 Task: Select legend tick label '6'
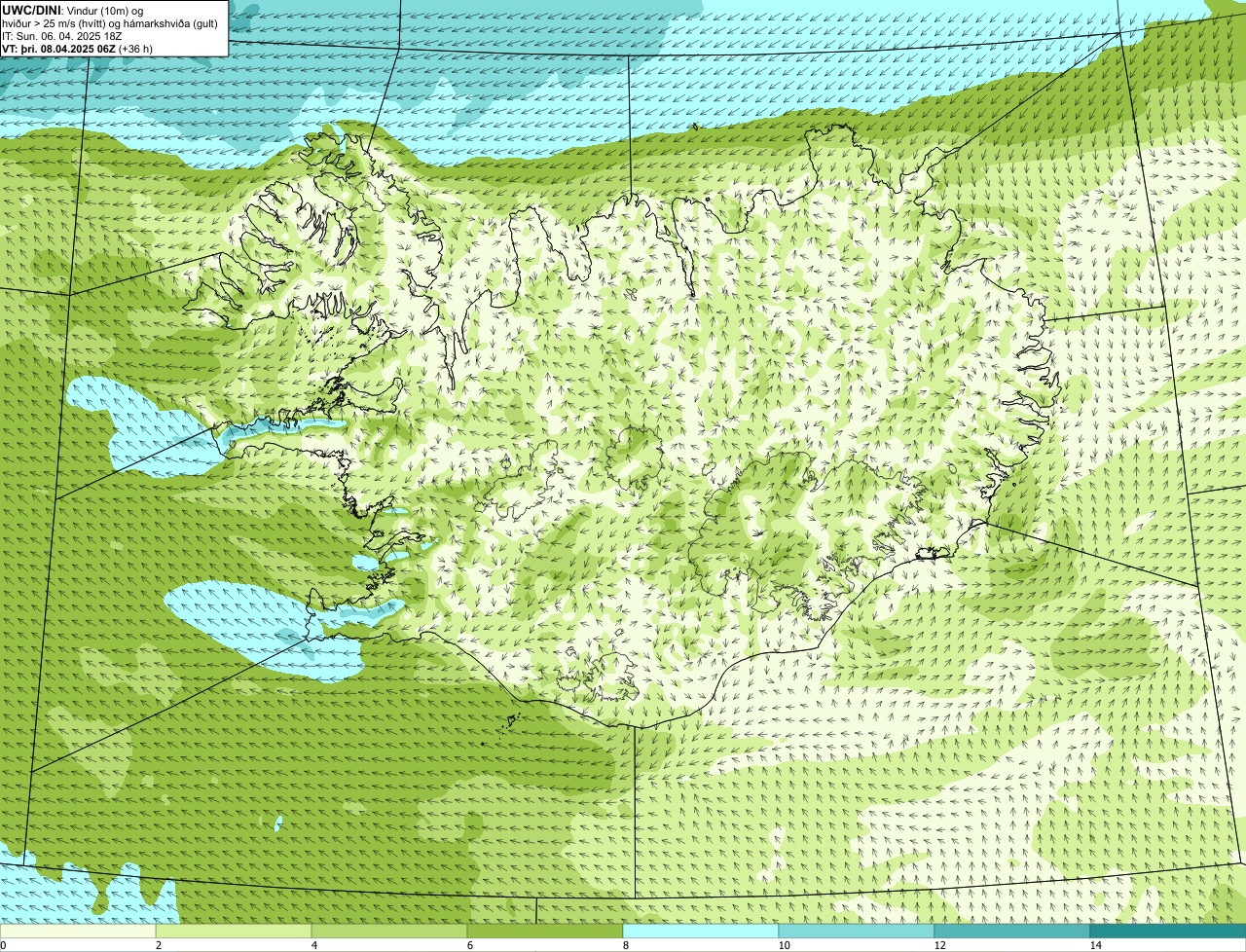click(x=469, y=945)
